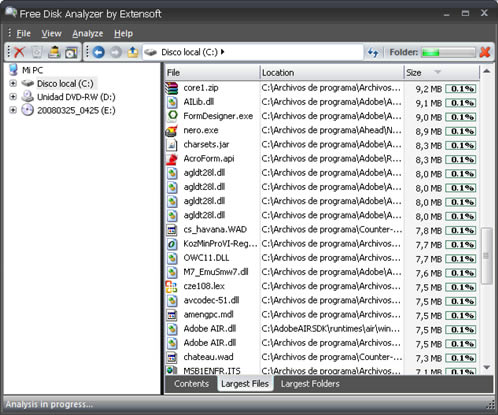Viewport: 498px width, 415px height.
Task: Click the avcodec-51.dll file icon
Action: [172, 301]
